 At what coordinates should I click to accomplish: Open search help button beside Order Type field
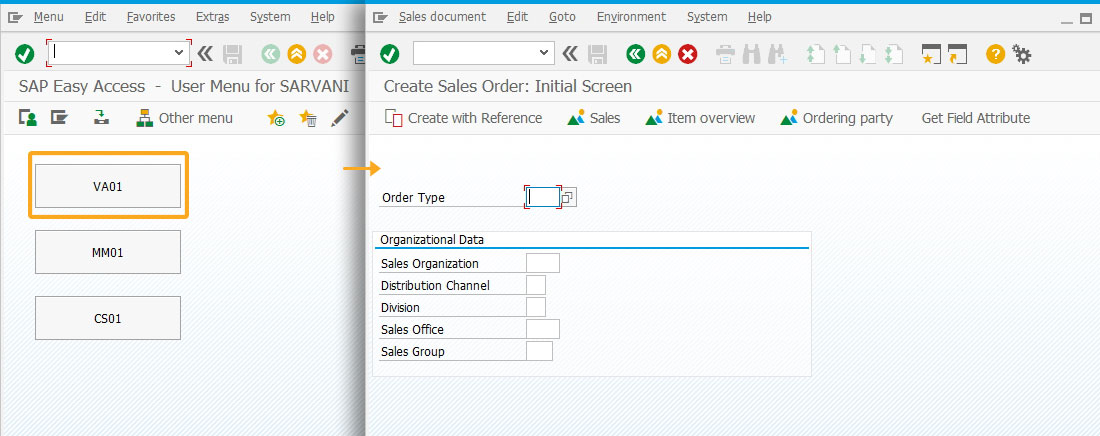click(x=569, y=197)
